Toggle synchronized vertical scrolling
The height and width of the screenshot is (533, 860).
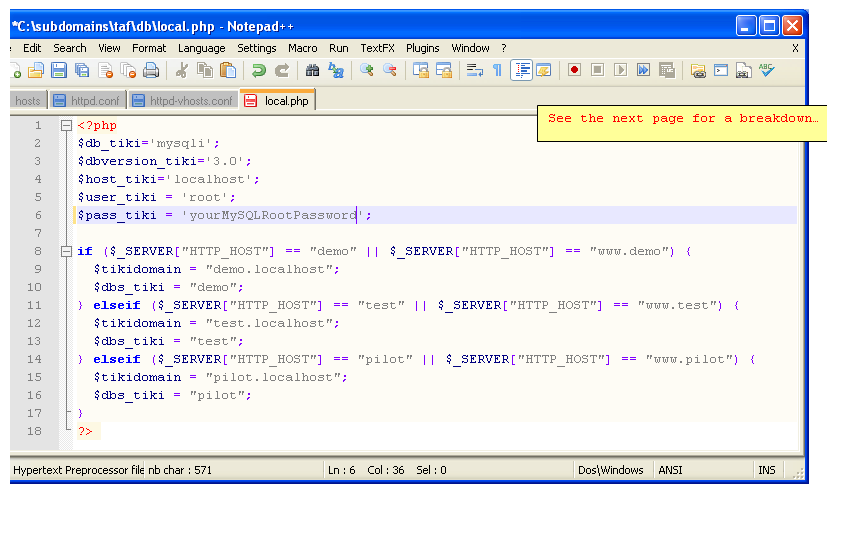click(421, 70)
